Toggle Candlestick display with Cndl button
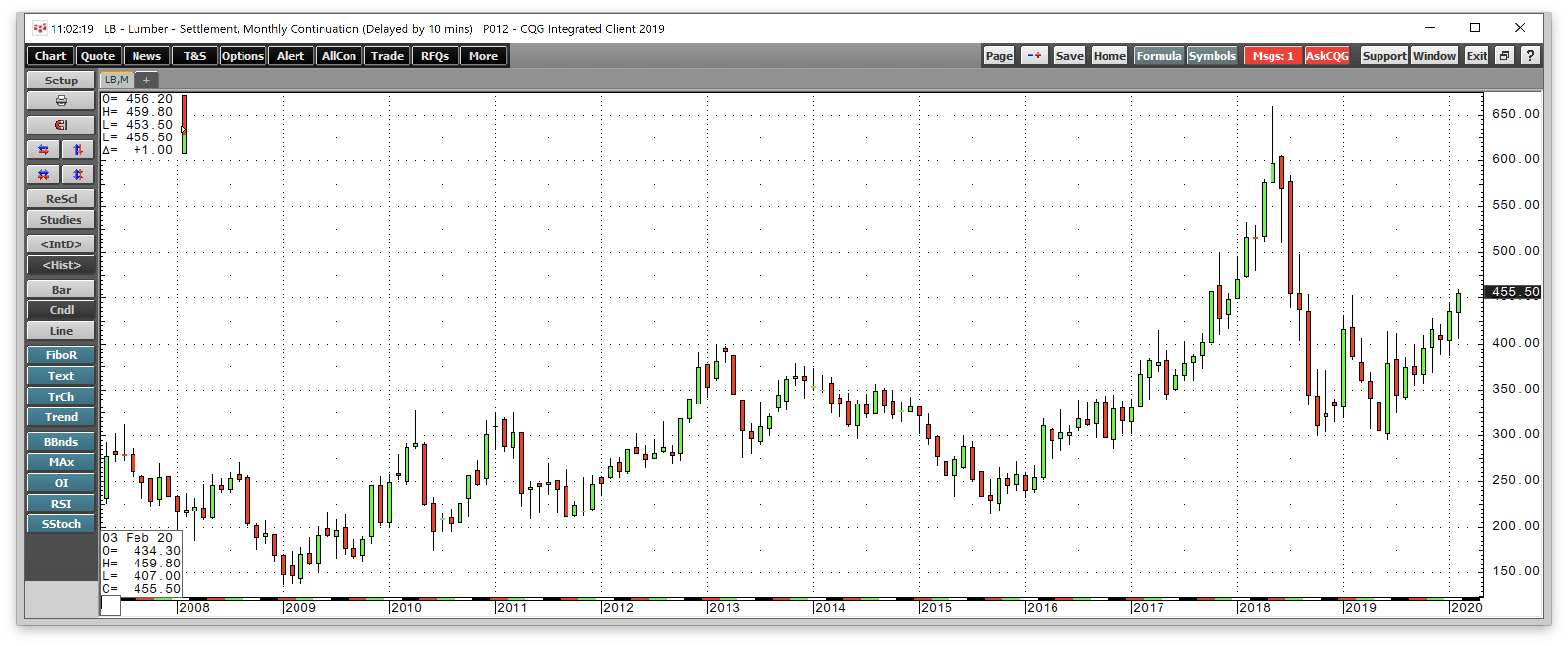The width and height of the screenshot is (1568, 646). coord(61,310)
